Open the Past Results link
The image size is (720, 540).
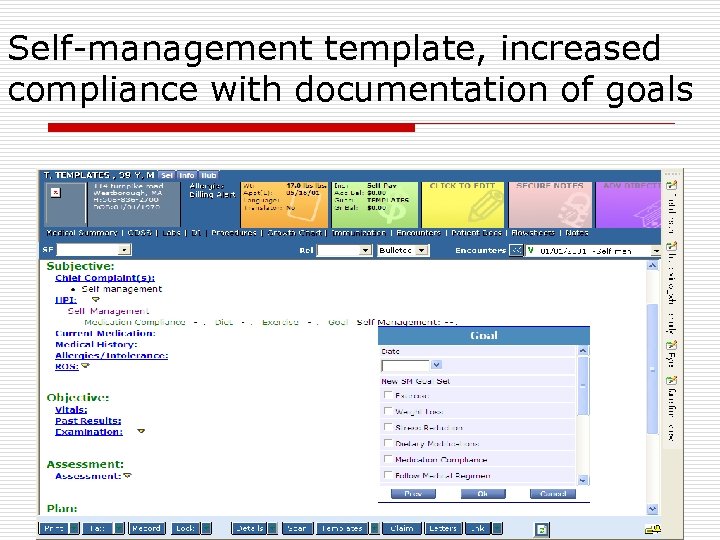coord(88,421)
